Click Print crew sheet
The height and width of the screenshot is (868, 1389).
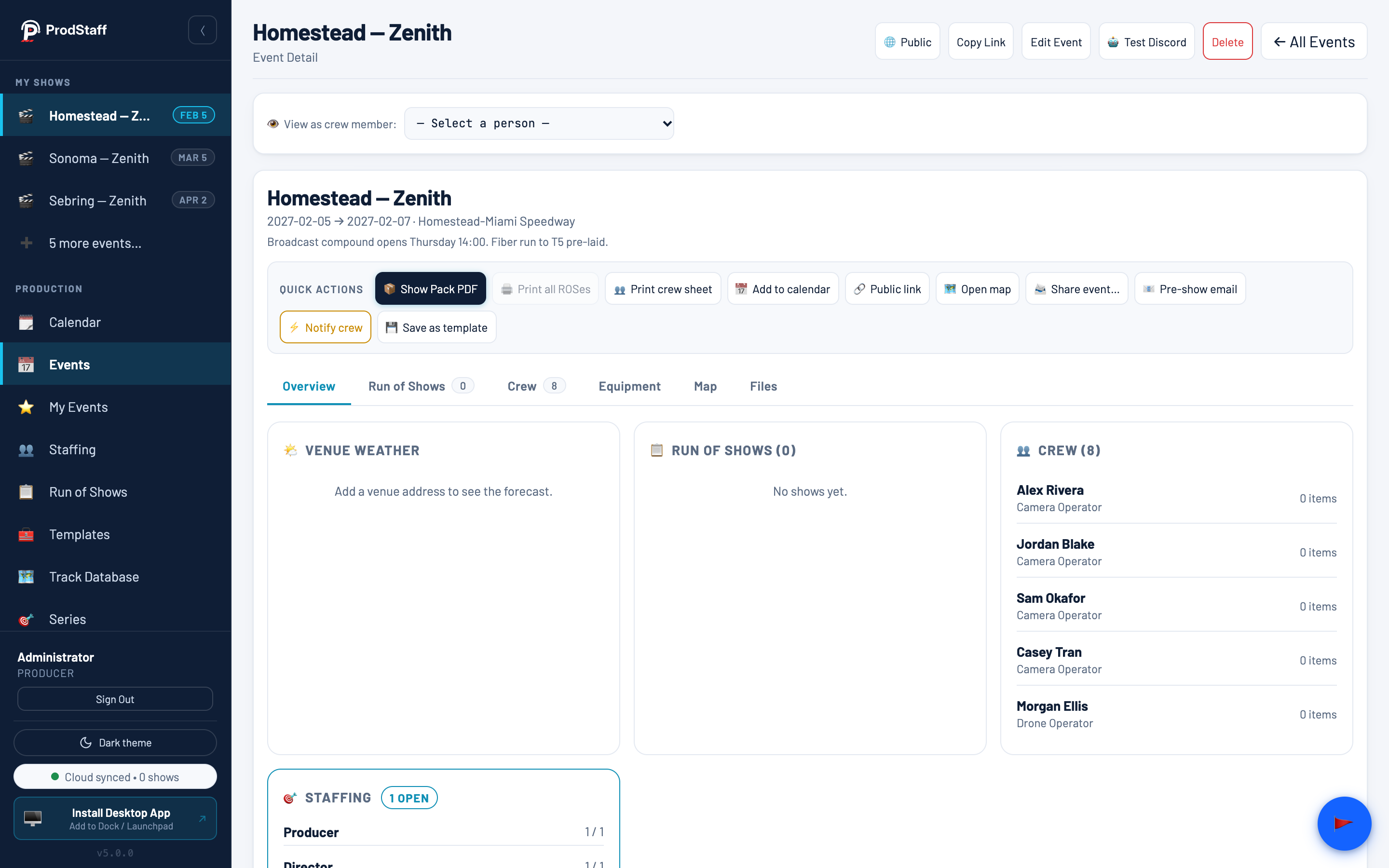pyautogui.click(x=663, y=289)
